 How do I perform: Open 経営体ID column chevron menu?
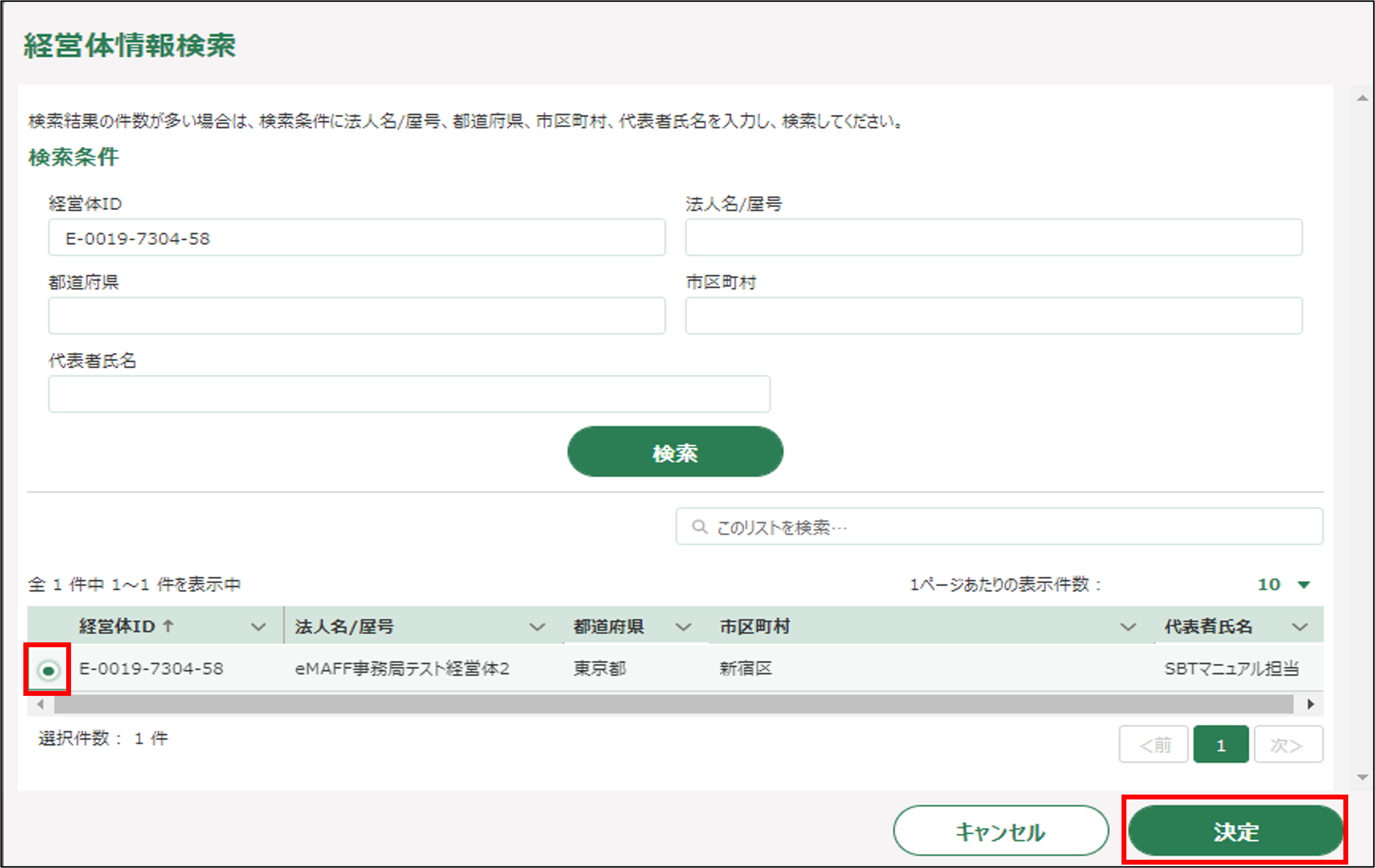coord(258,627)
